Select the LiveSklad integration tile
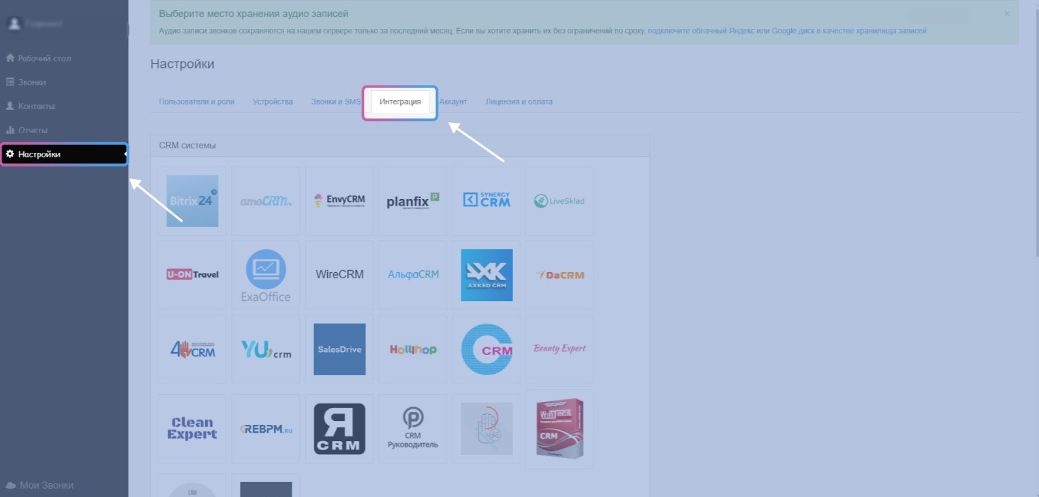Screen dimensions: 1039x497 tap(560, 200)
